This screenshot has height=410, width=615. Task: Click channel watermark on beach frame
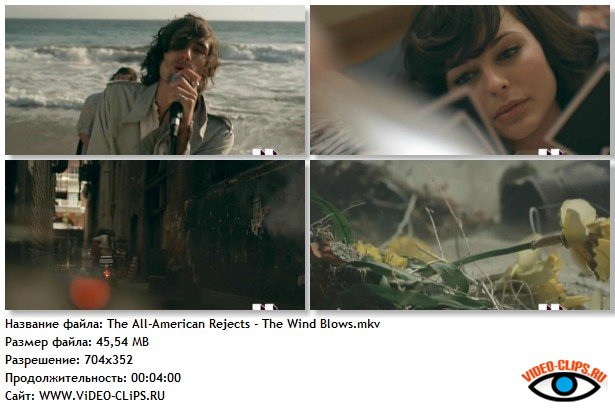click(265, 152)
